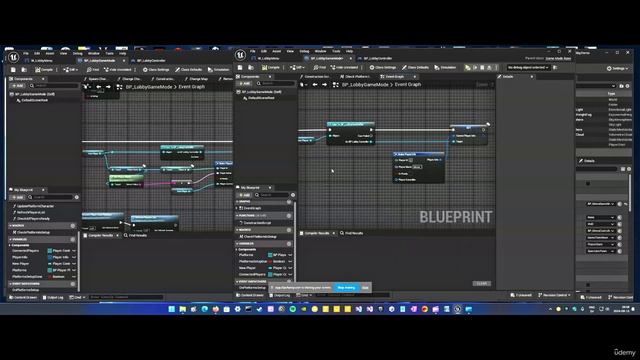Switch to BP_LobbyController tab in right window
640x360 pixels.
[x=378, y=58]
